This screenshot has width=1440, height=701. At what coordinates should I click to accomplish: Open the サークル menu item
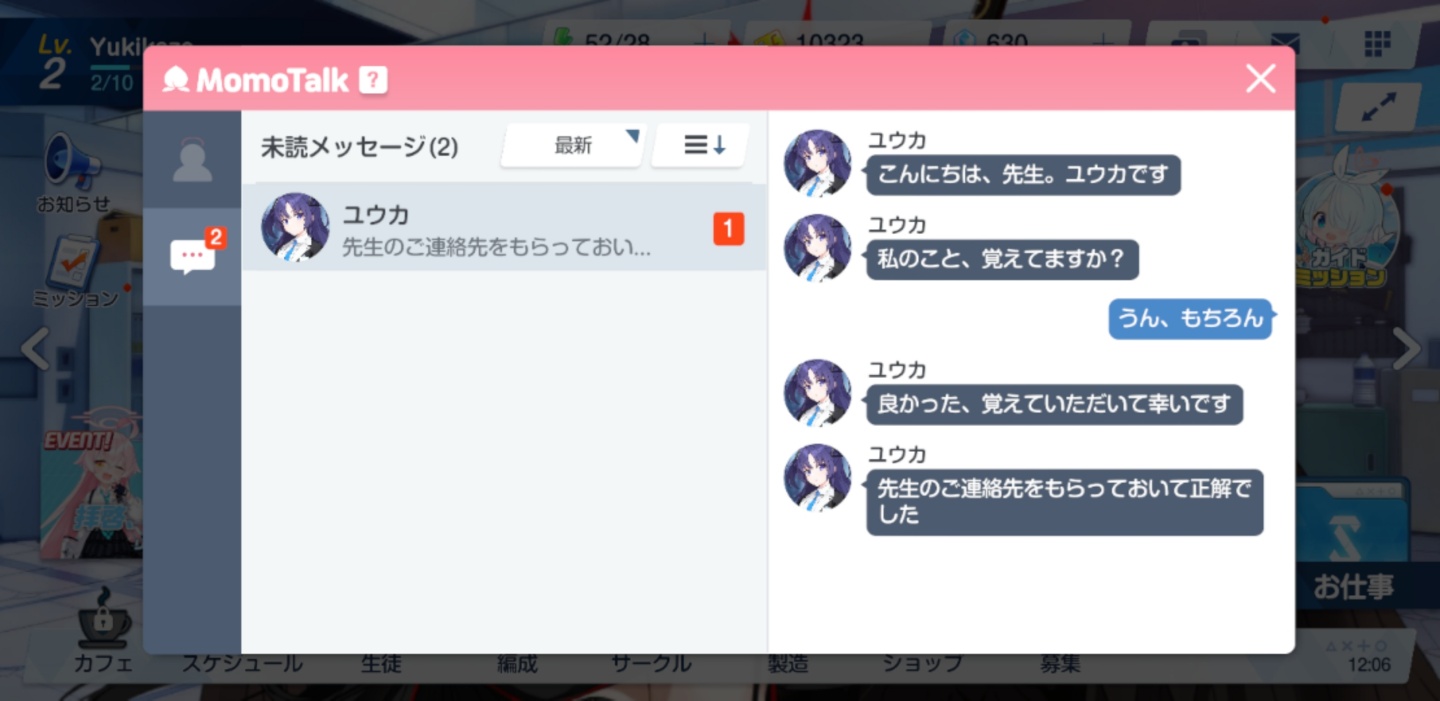coord(651,664)
